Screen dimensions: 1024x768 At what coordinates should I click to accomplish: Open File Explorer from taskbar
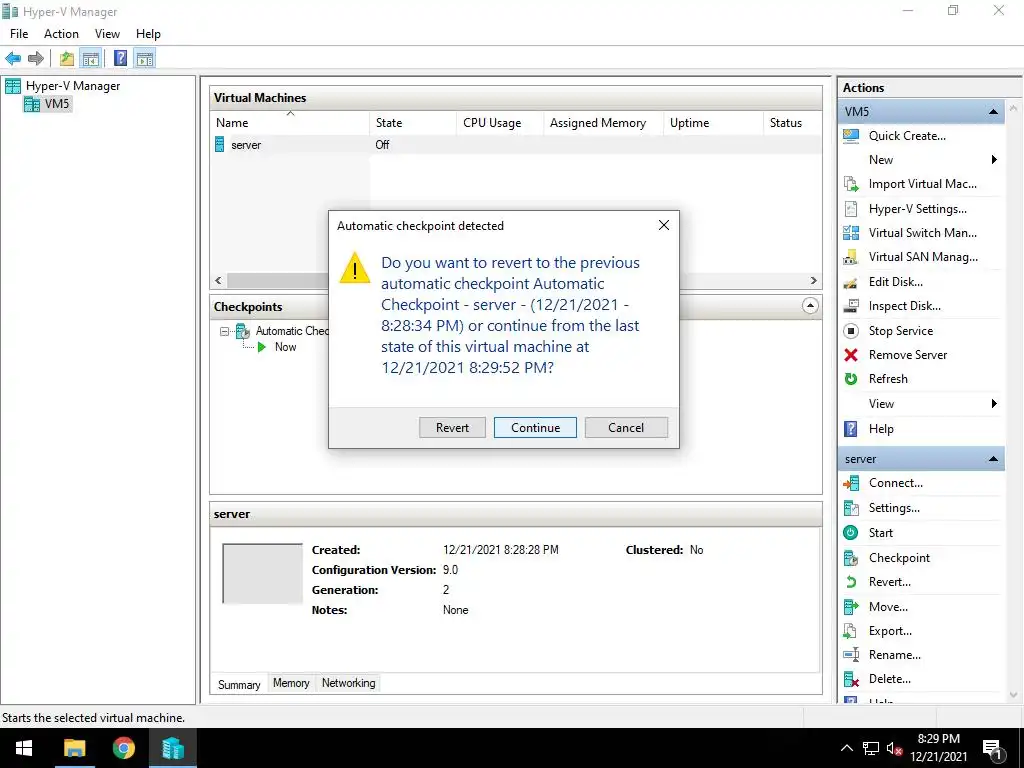click(x=74, y=748)
